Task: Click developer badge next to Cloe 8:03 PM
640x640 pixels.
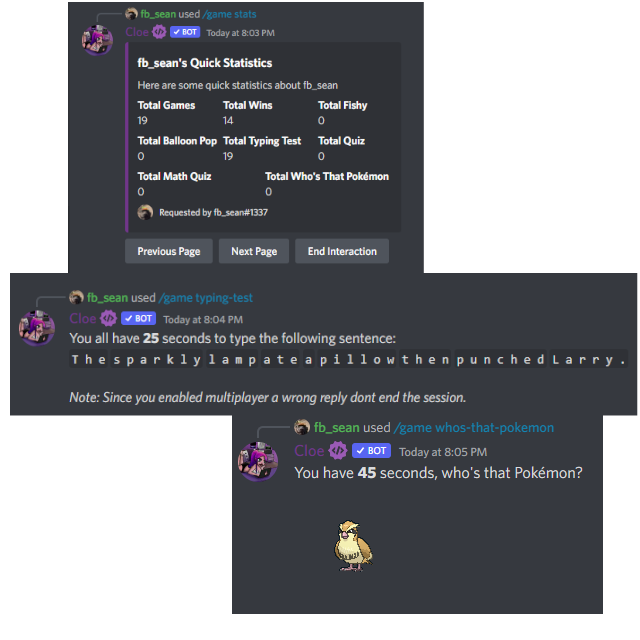Action: click(x=159, y=32)
